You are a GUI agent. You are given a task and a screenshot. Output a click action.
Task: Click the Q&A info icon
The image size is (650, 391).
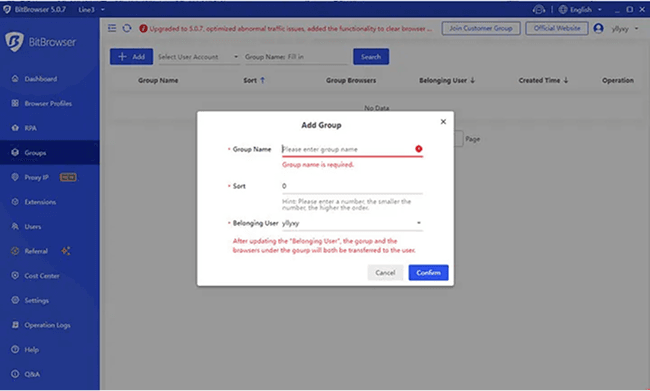tap(15, 374)
